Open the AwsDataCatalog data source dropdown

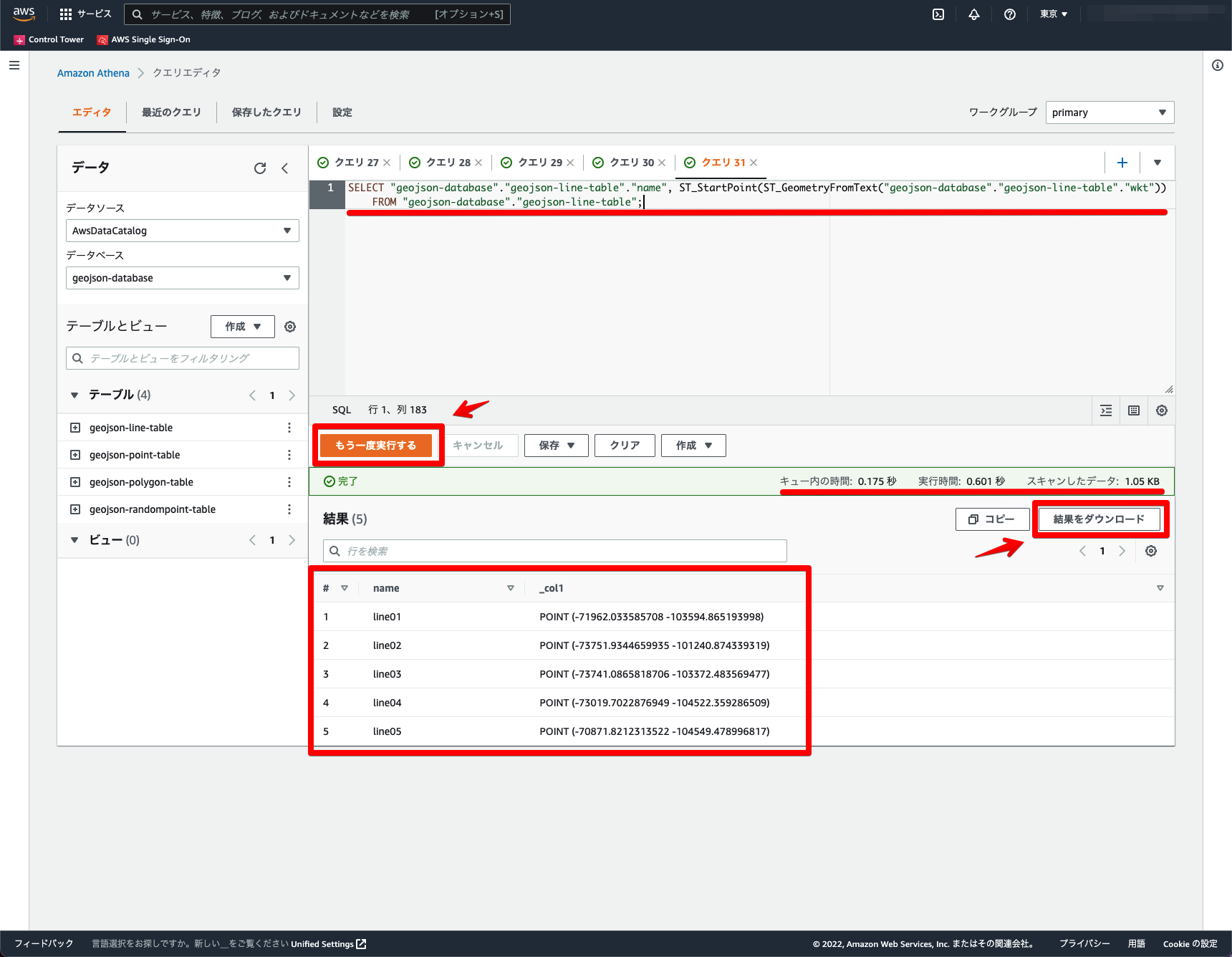click(183, 231)
